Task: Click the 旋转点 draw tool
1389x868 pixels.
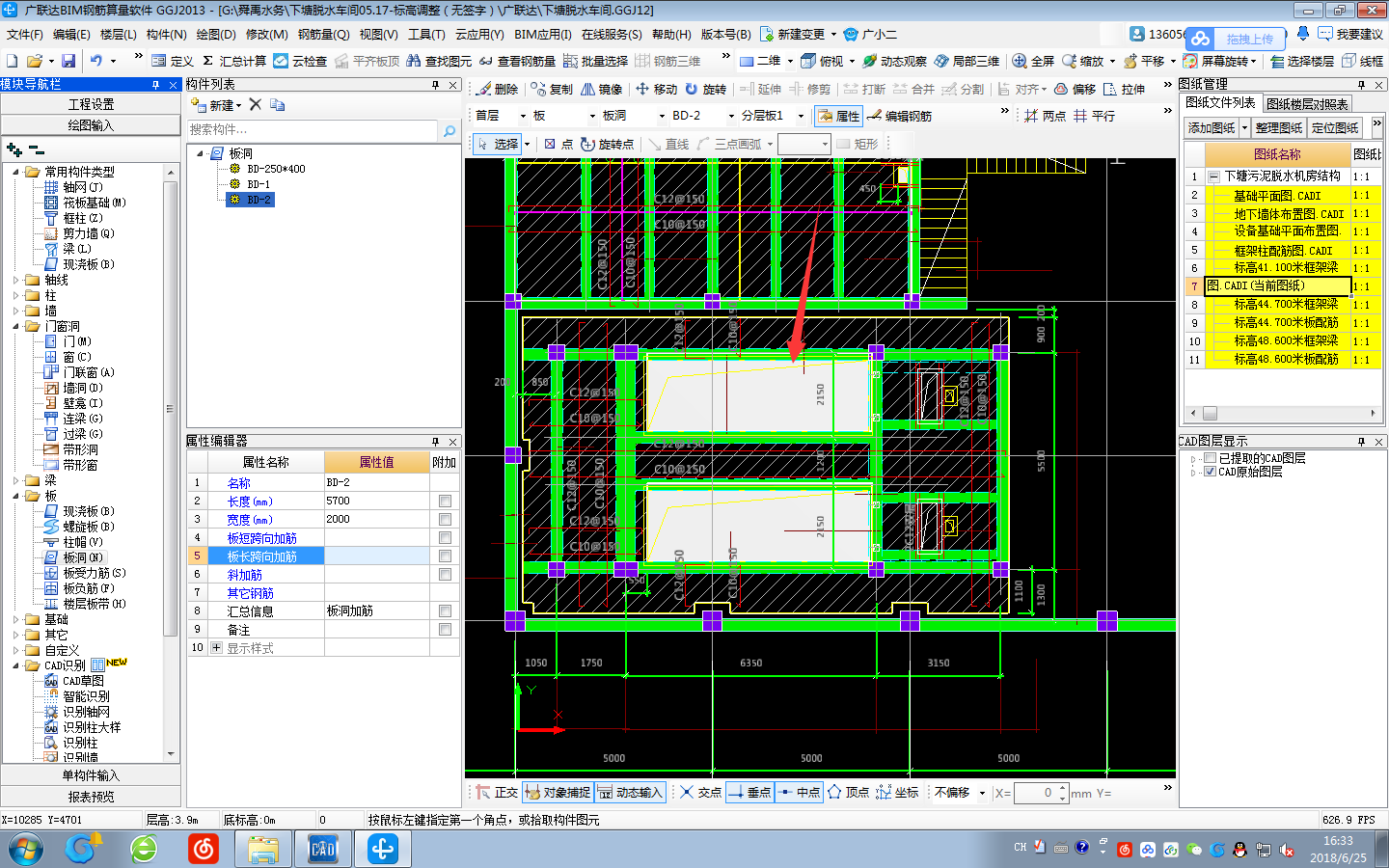Action: pos(607,144)
